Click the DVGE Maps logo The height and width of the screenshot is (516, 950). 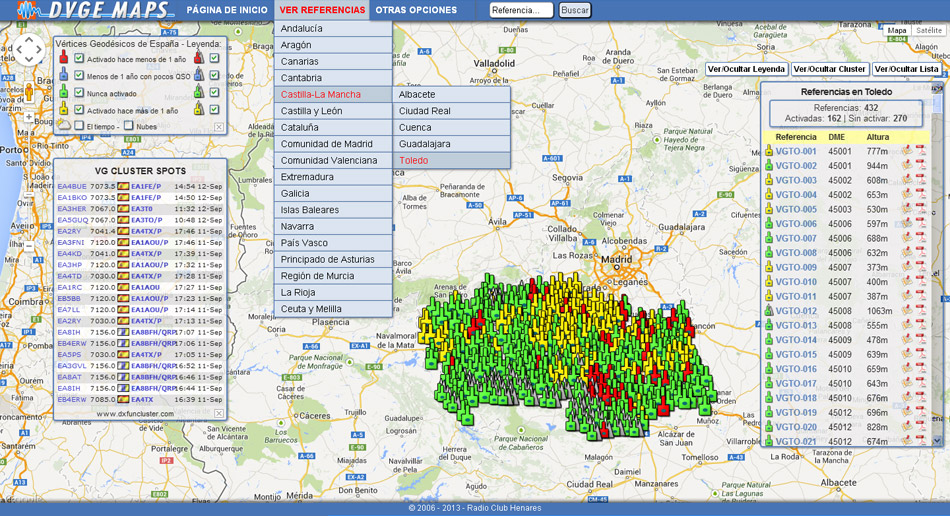click(x=94, y=10)
